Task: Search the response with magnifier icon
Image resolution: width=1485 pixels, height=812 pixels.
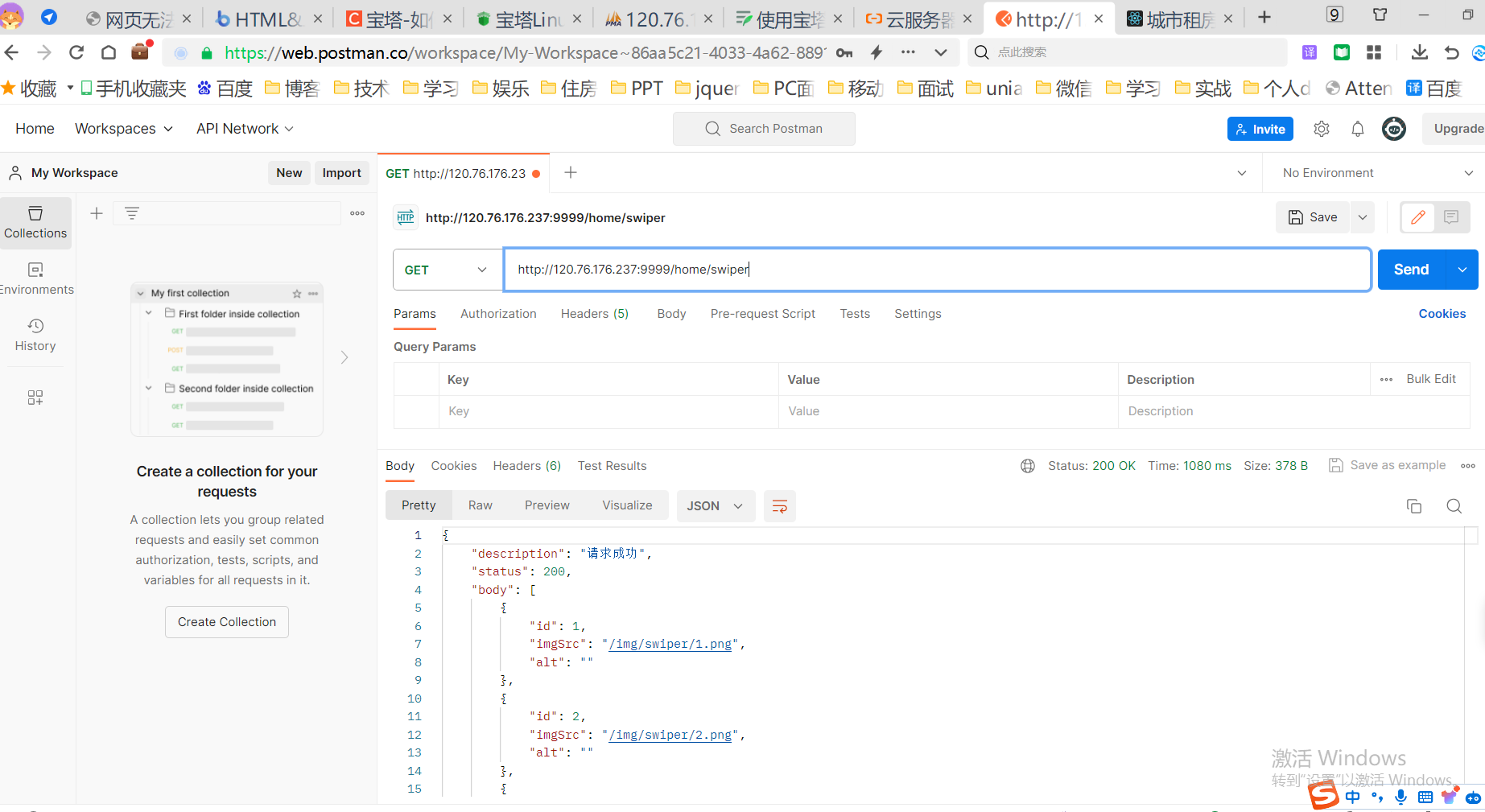Action: coord(1454,506)
